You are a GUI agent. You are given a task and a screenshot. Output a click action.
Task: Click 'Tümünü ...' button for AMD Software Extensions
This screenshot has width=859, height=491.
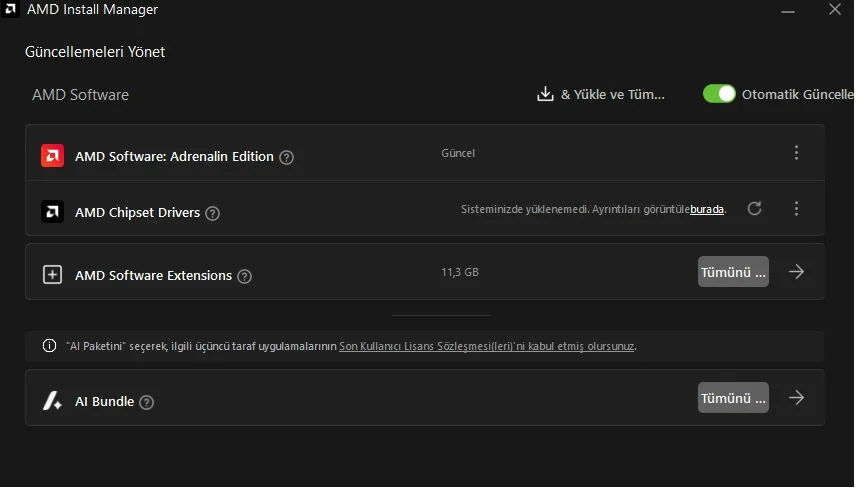point(733,272)
